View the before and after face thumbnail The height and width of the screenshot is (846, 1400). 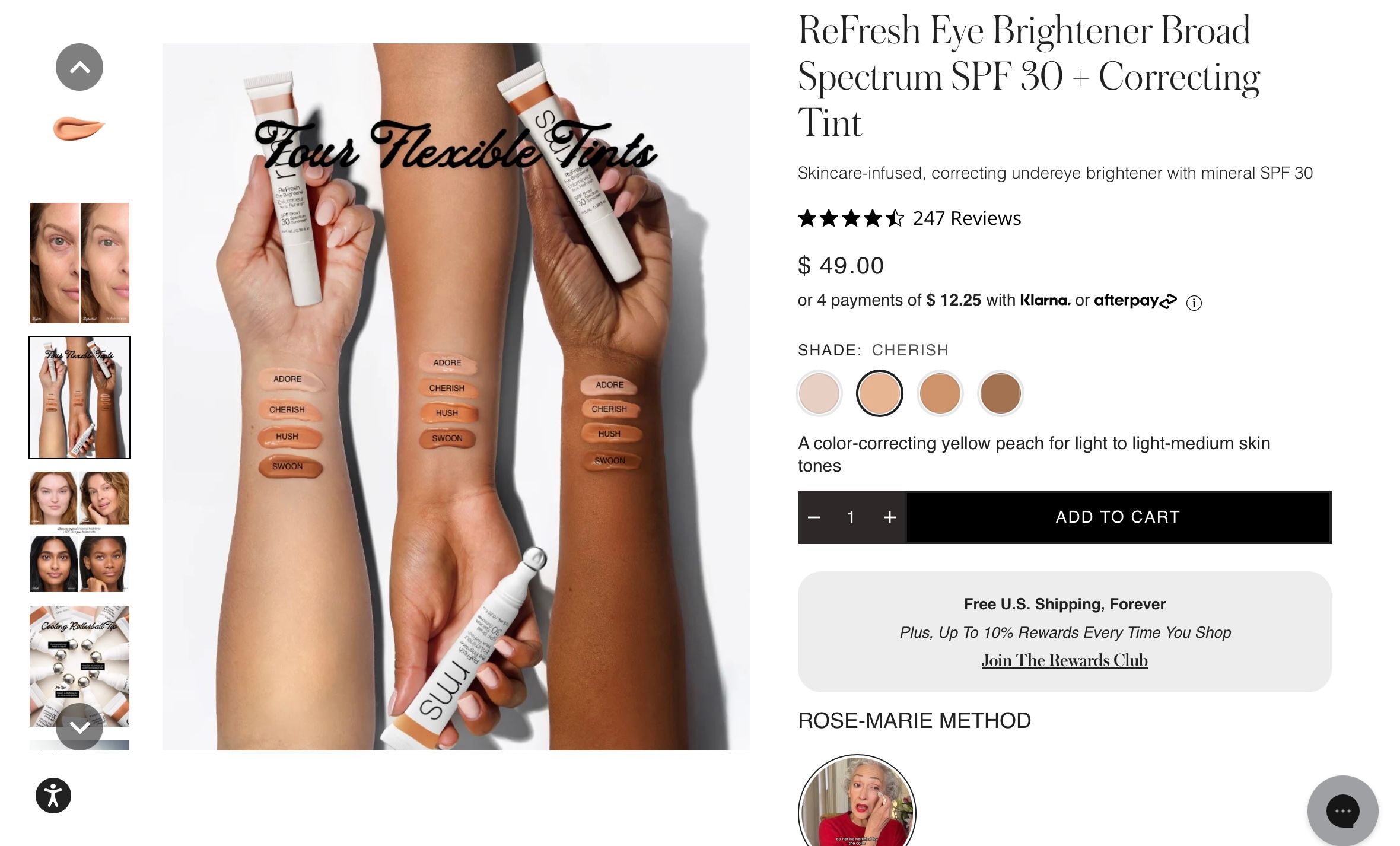pos(79,263)
